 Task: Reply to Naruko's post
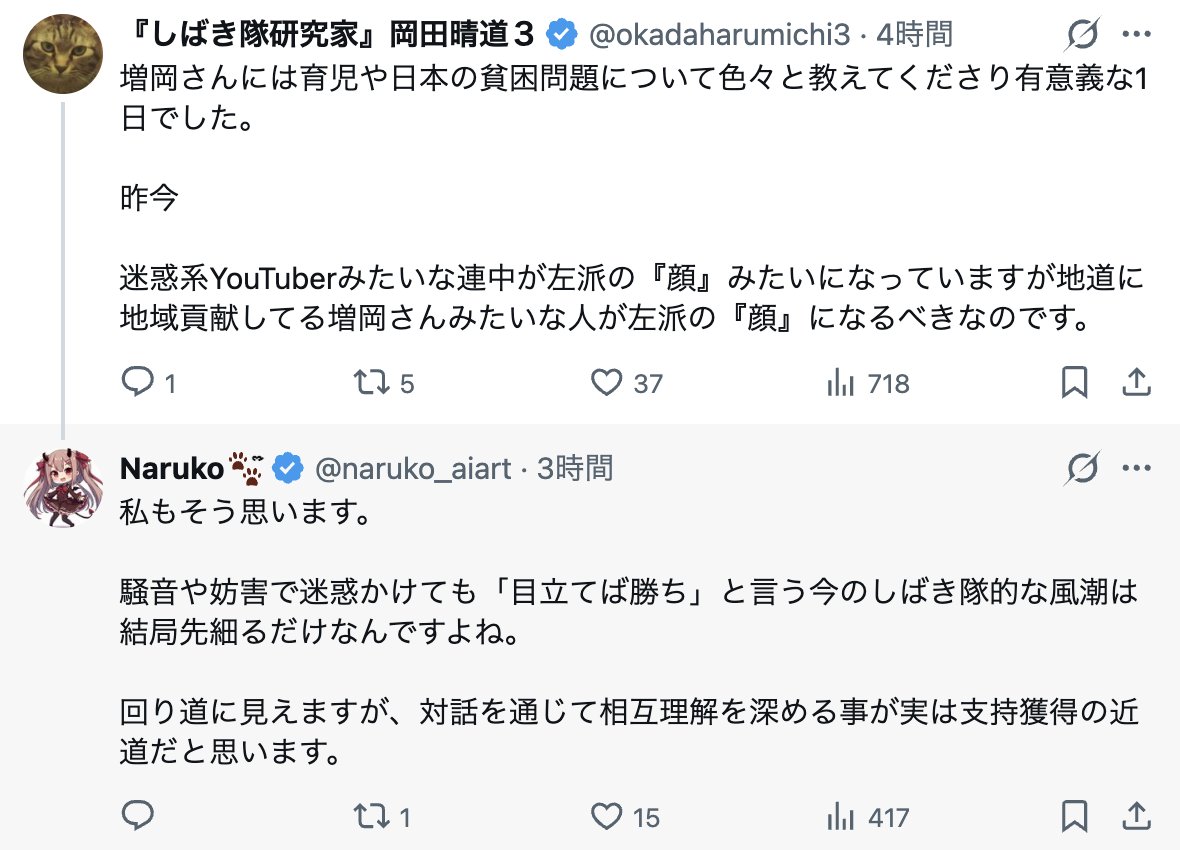pyautogui.click(x=138, y=815)
